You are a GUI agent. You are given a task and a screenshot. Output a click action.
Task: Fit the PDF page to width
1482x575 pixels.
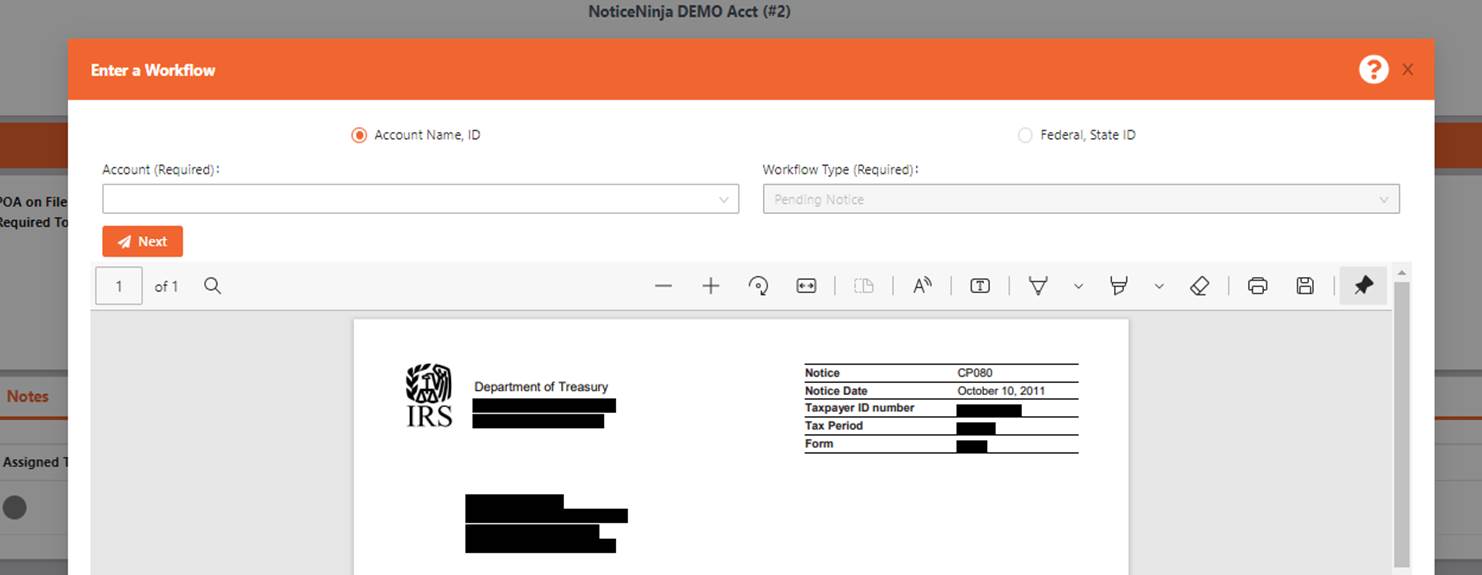coord(806,286)
